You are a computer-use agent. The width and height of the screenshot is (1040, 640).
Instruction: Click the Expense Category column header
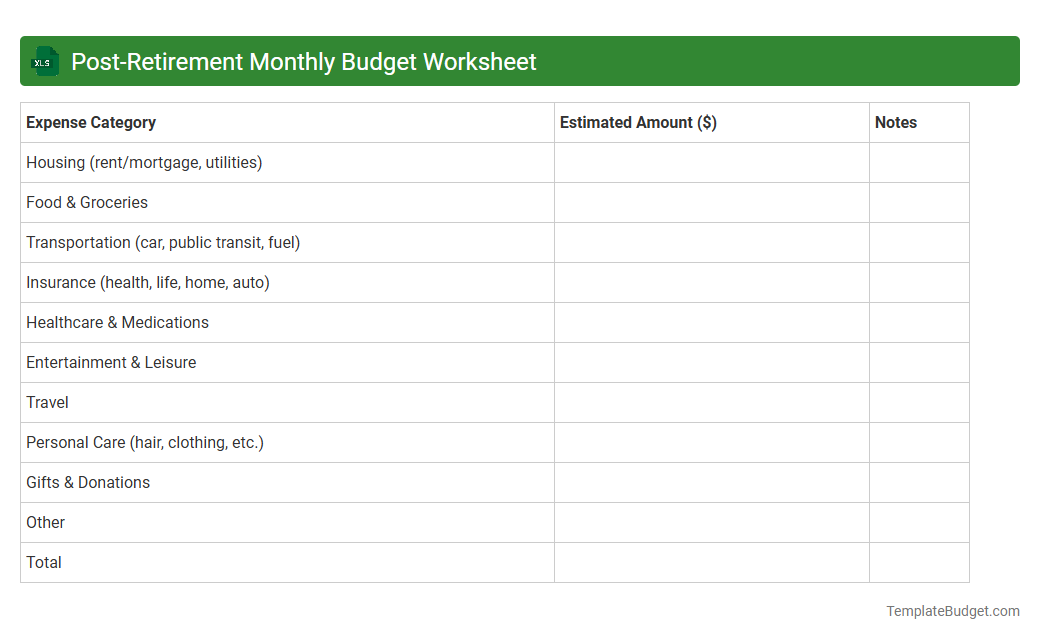point(91,122)
